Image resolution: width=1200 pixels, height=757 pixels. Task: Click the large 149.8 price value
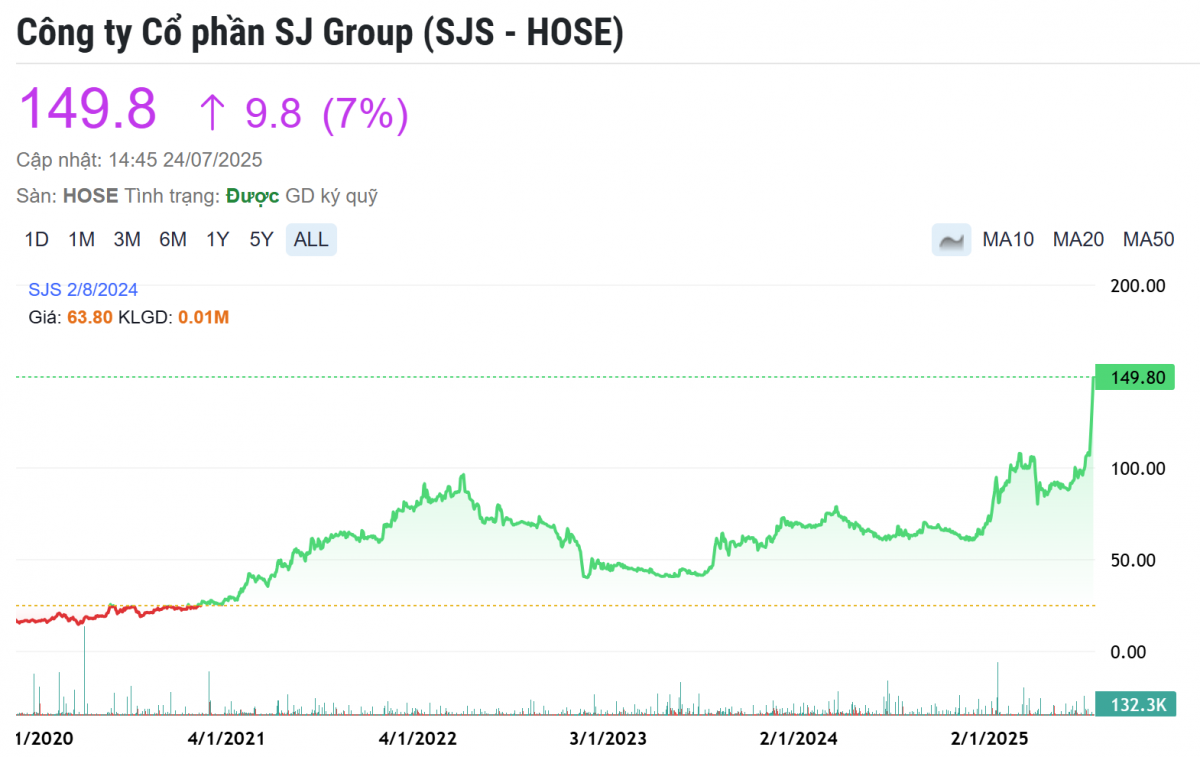88,109
